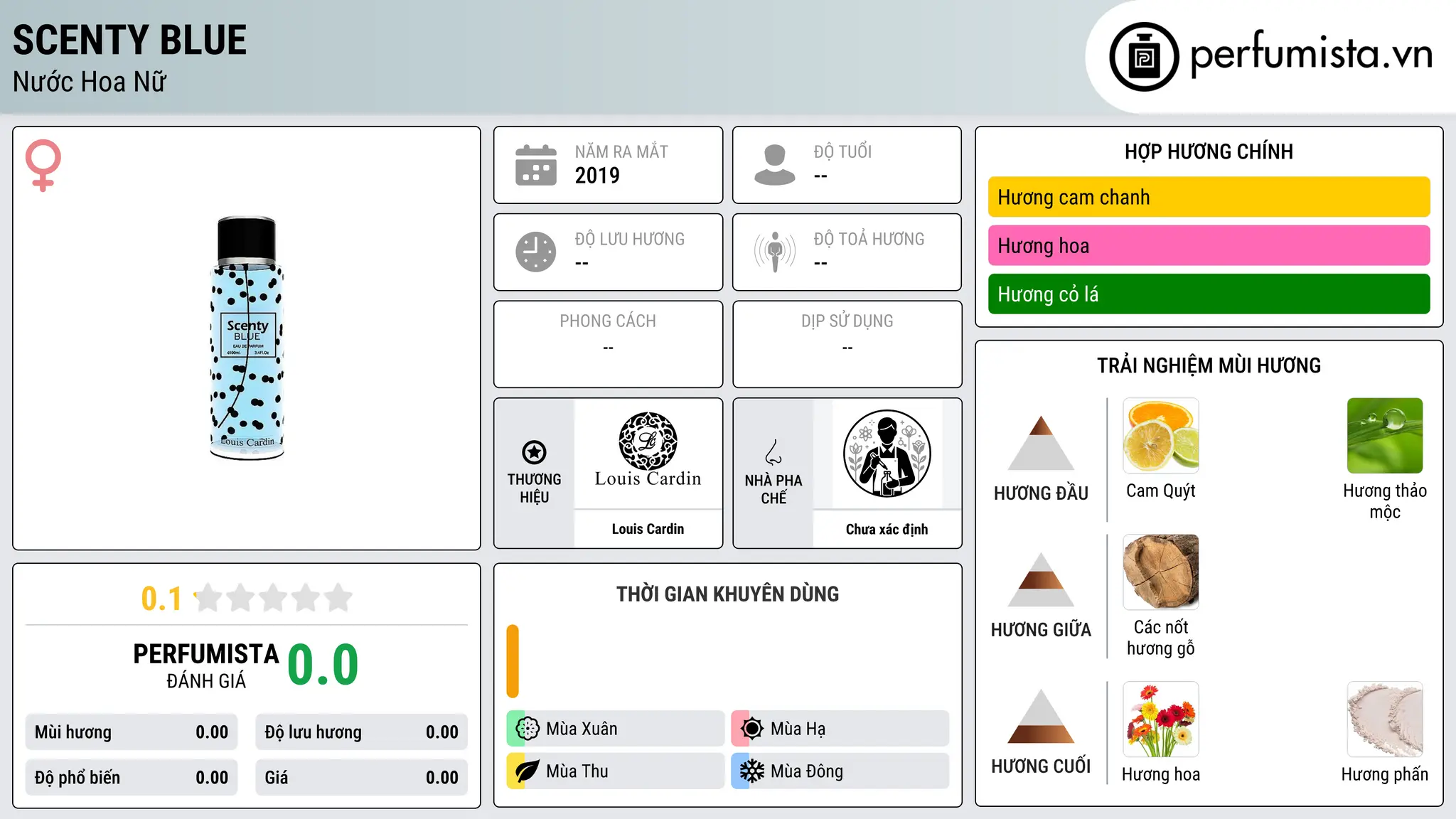Click the star badge icon above Thương hiệu
The height and width of the screenshot is (819, 1456).
tap(534, 452)
